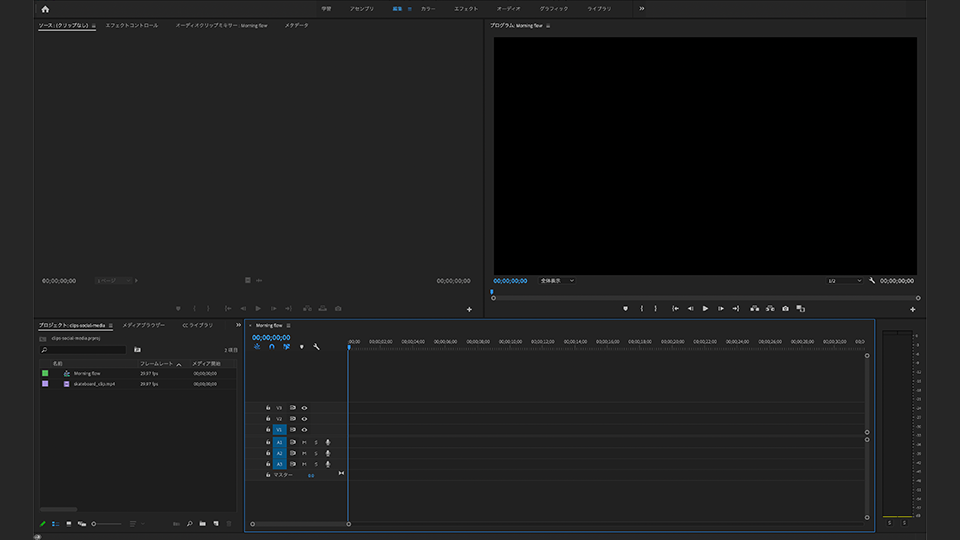
Task: Toggle the timeline Snap magnet icon
Action: (x=271, y=347)
